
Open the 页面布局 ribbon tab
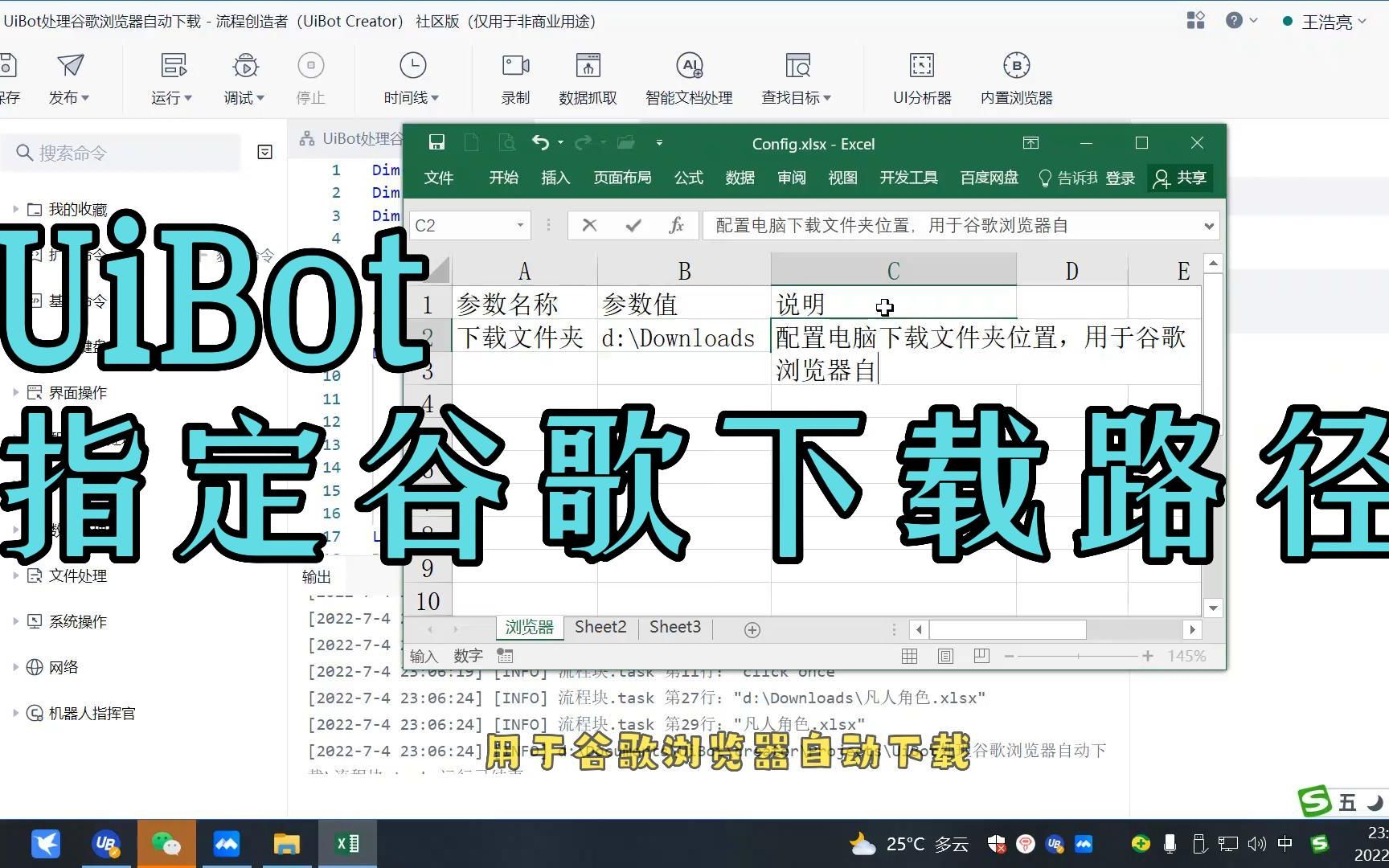click(623, 178)
